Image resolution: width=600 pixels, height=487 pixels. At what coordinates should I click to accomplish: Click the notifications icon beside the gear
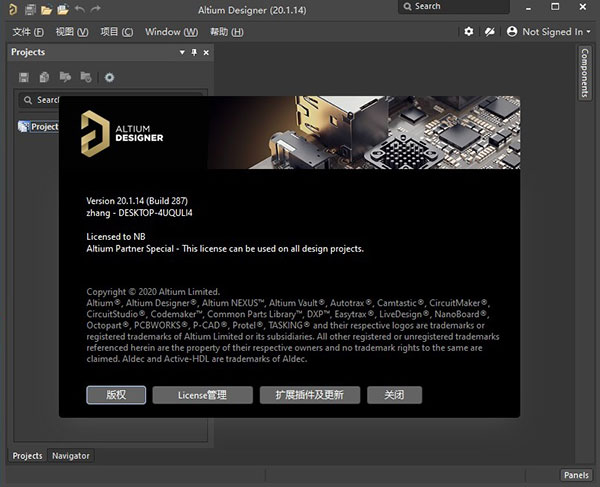[489, 32]
